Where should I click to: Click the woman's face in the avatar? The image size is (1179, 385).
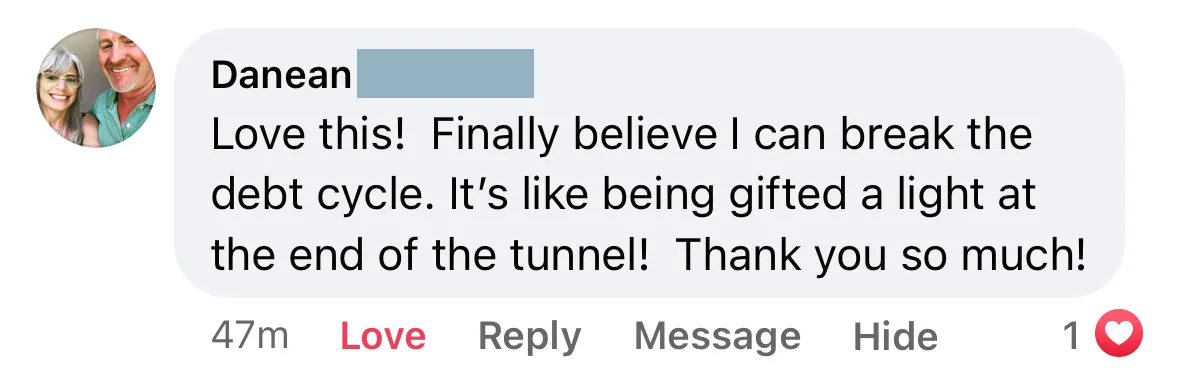(64, 86)
